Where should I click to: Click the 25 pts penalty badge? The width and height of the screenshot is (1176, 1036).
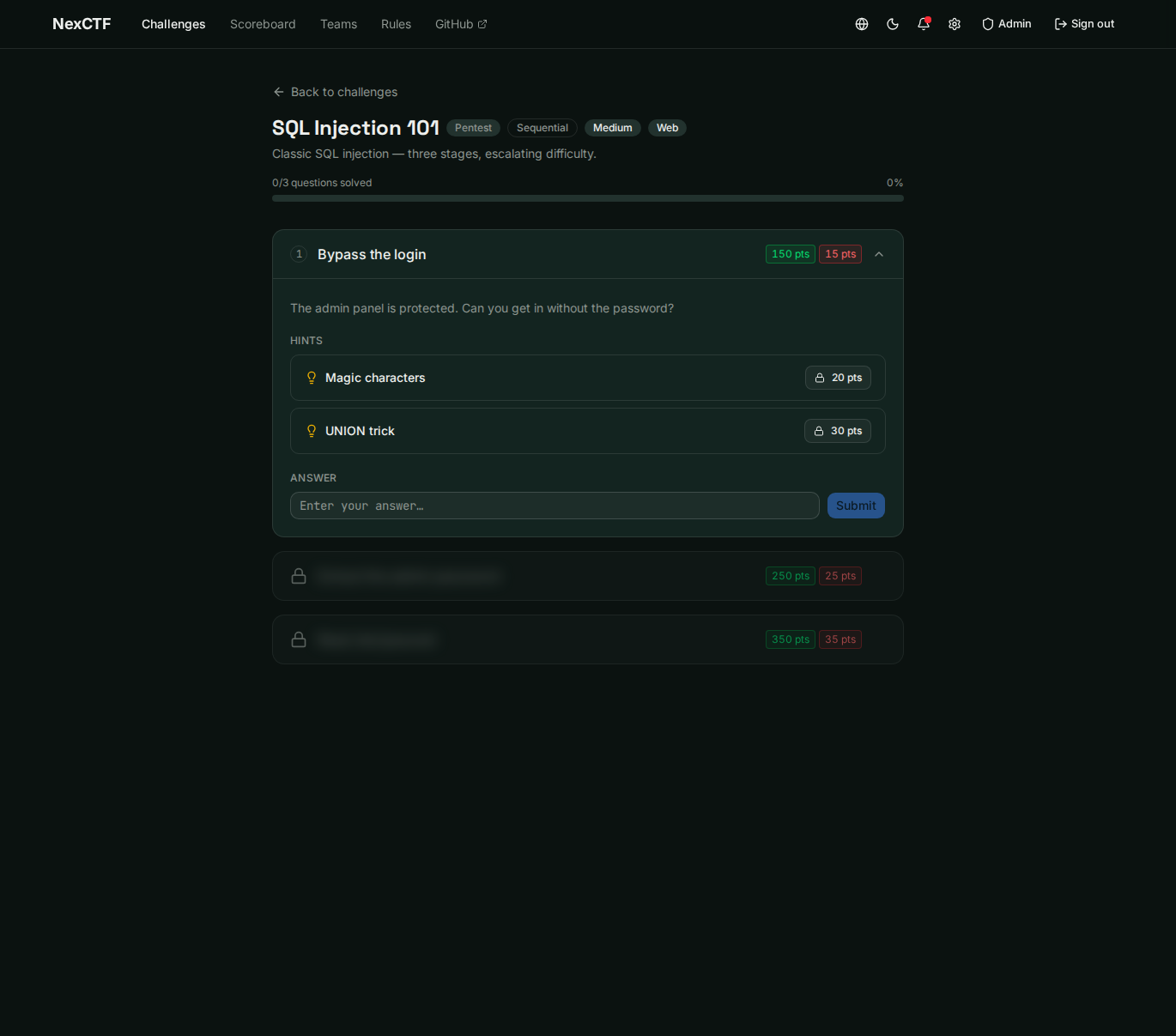pos(840,576)
